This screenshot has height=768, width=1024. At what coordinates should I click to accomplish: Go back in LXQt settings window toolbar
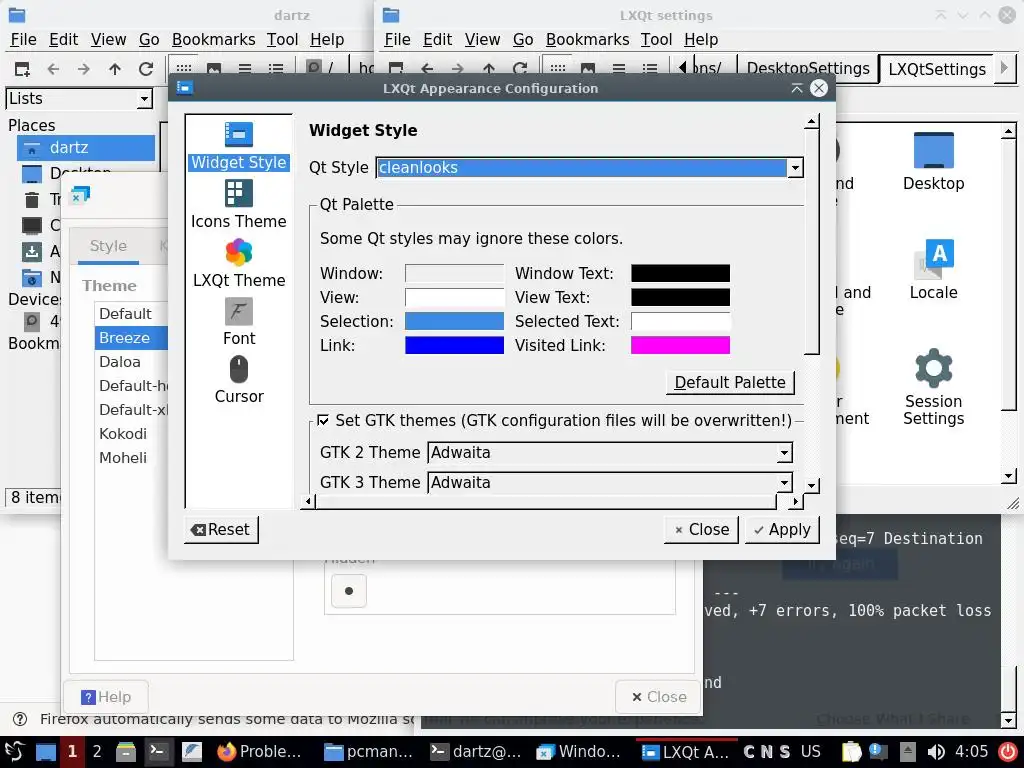click(427, 69)
